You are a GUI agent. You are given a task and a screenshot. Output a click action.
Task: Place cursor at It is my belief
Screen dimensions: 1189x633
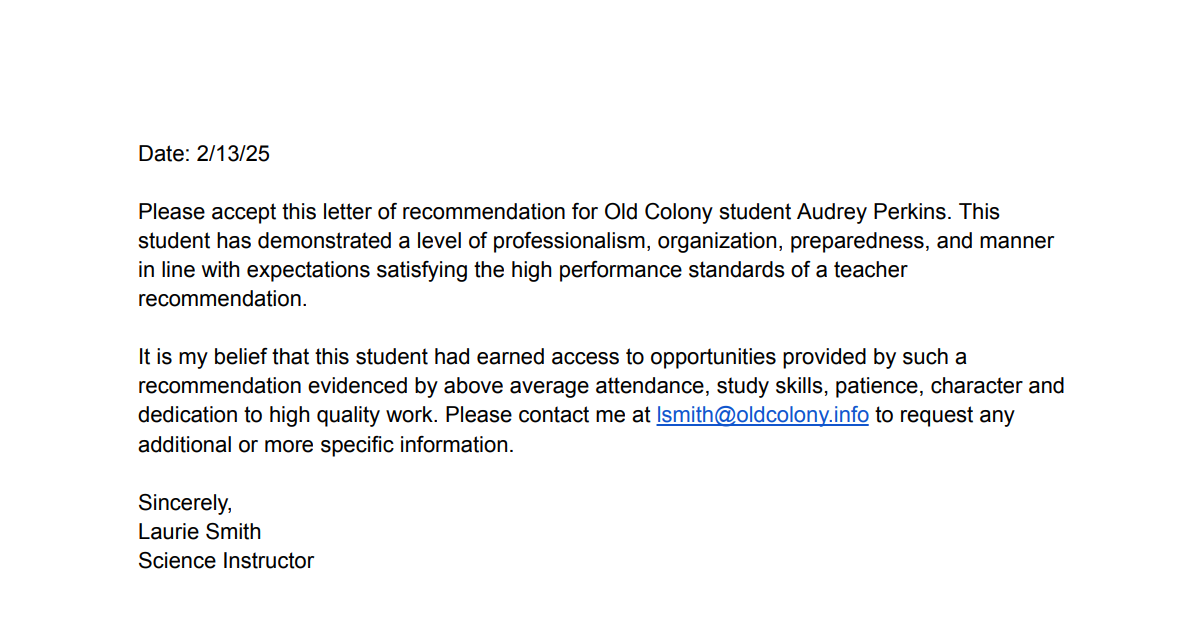[x=198, y=357]
